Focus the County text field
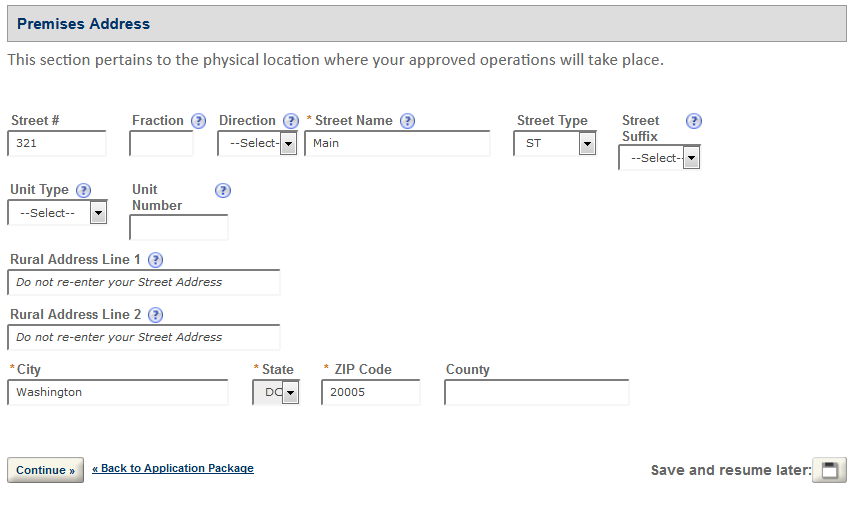856x515 pixels. click(x=536, y=393)
